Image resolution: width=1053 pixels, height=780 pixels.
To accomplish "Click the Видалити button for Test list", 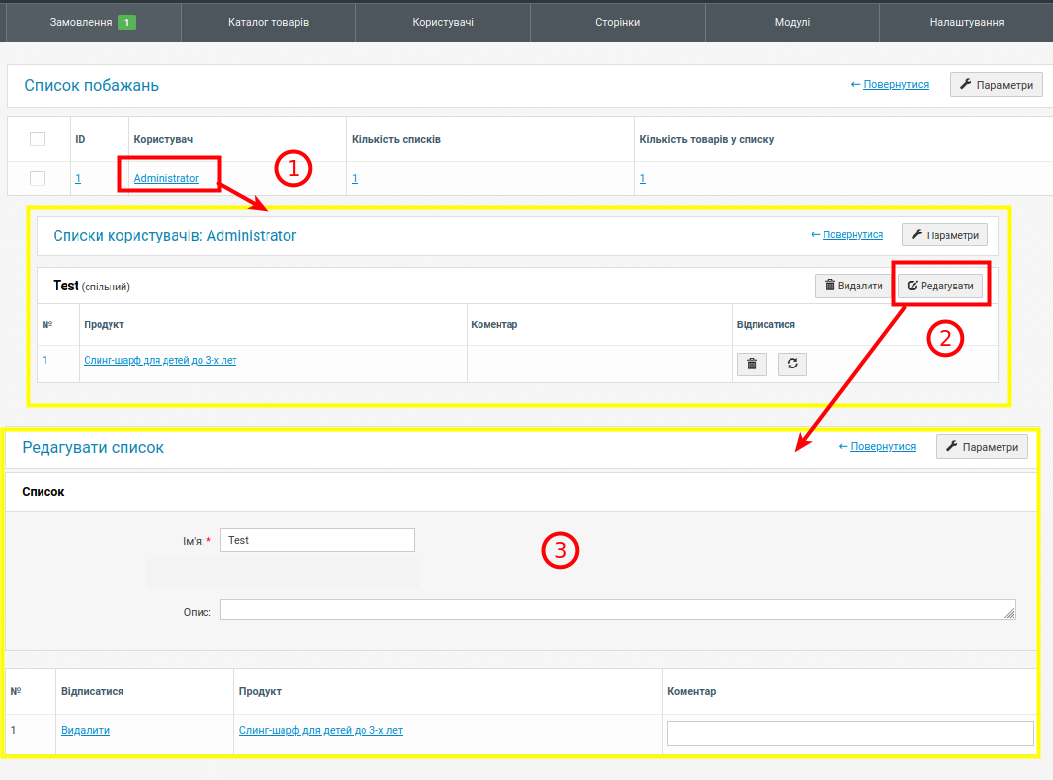I will [853, 286].
